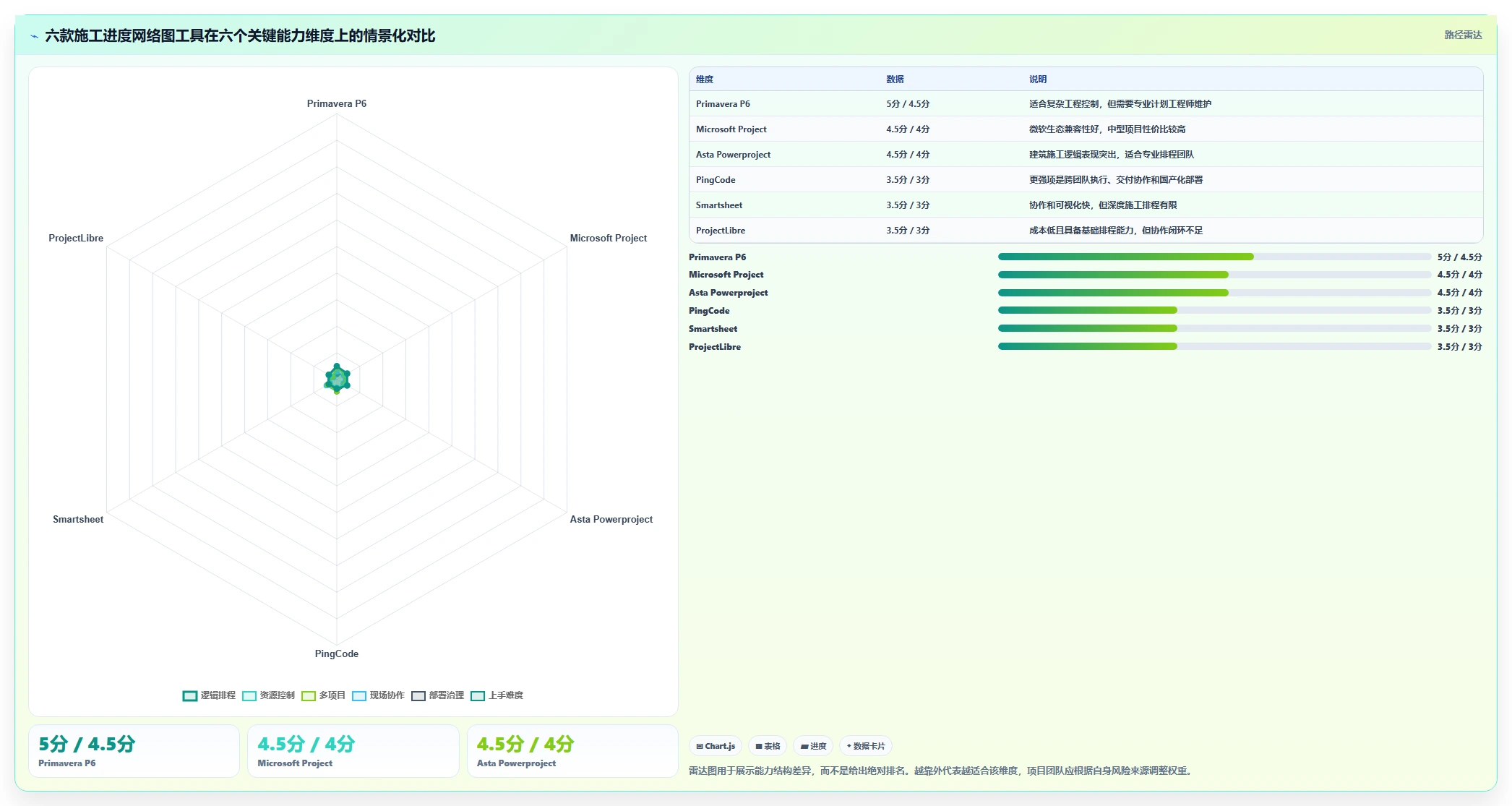1512x806 pixels.
Task: Click the Microsoft Project radar axis label
Action: pos(609,238)
